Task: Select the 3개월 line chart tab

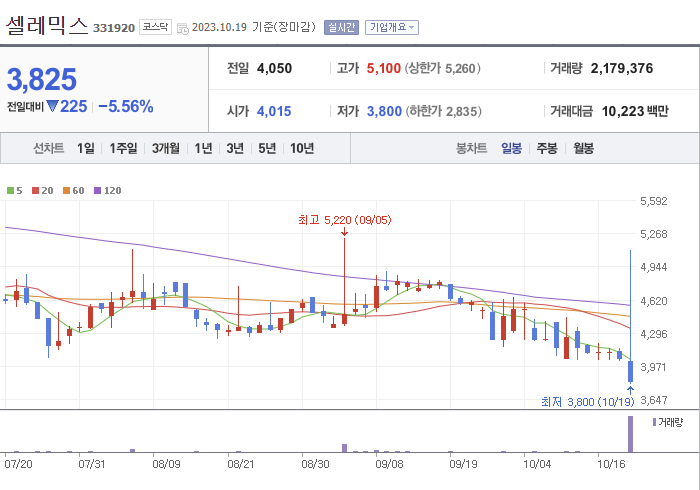Action: (166, 148)
